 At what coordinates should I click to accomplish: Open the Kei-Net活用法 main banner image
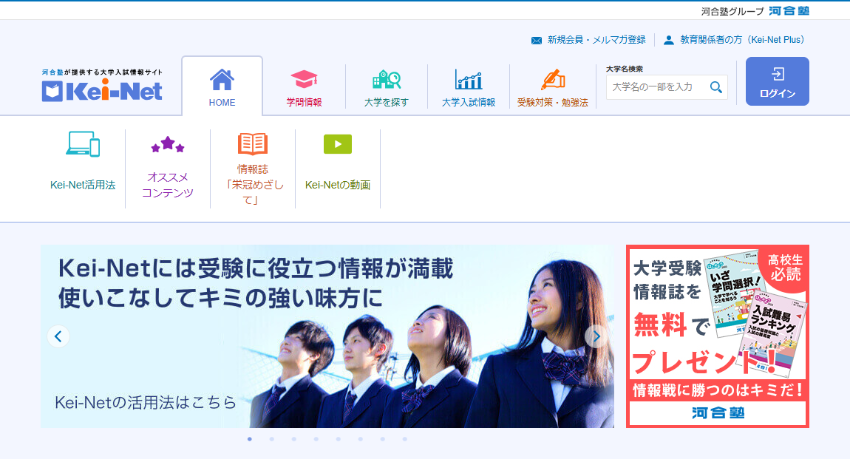click(x=327, y=336)
